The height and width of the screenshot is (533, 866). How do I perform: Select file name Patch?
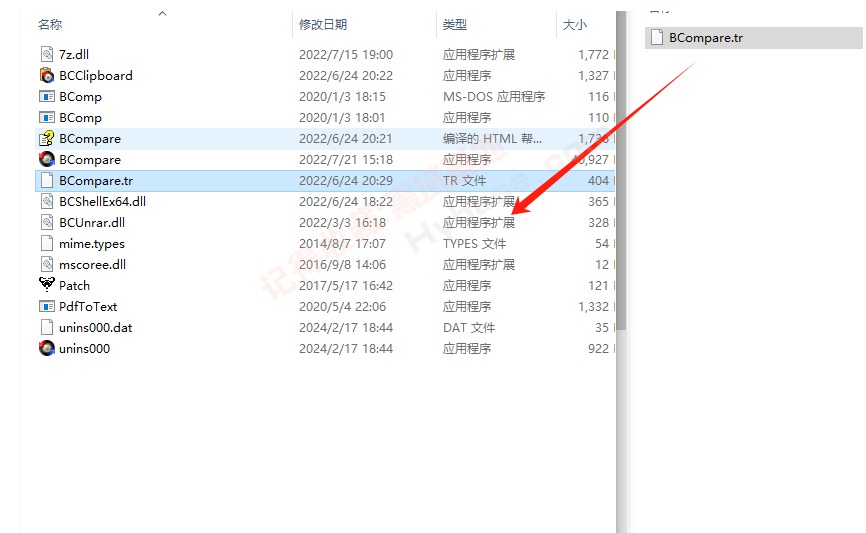point(74,285)
